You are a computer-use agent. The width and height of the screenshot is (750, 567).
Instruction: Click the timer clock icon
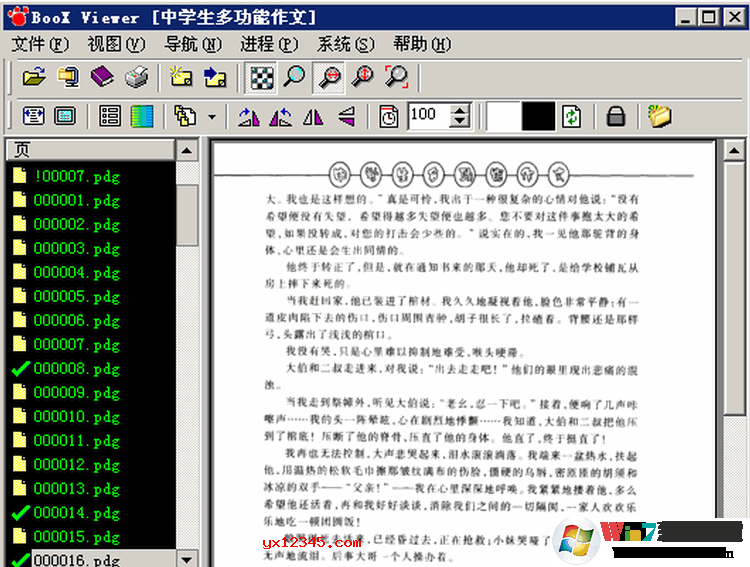point(388,116)
